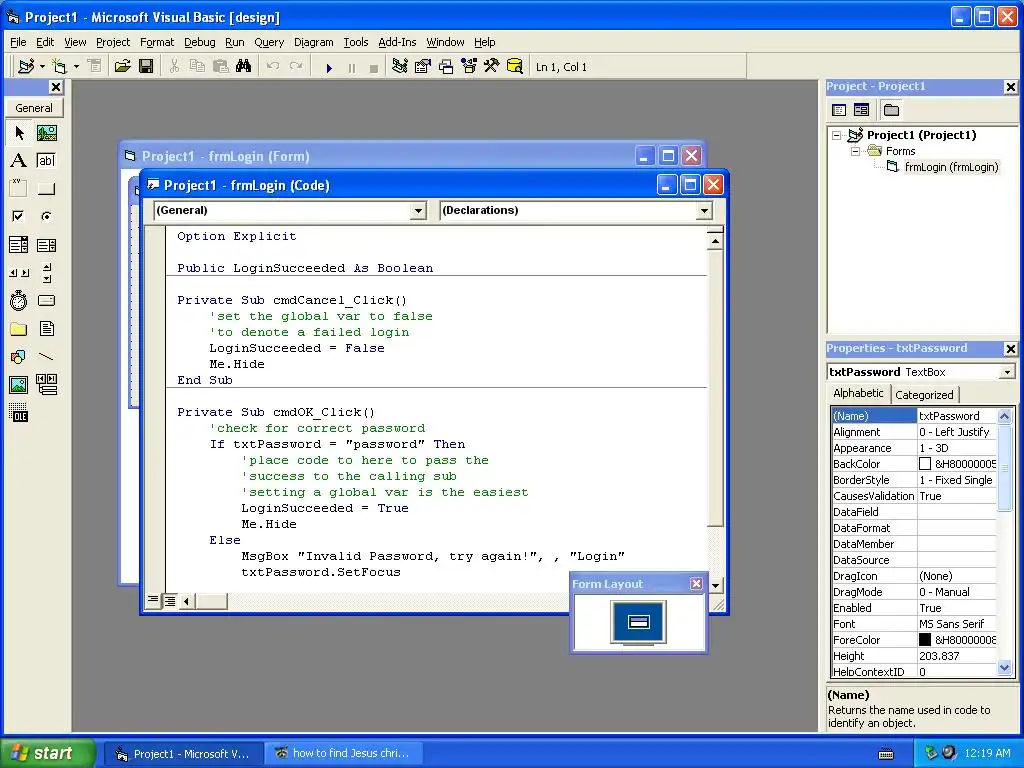Start the program with Run button
Screen dimensions: 1024x768
click(x=329, y=67)
